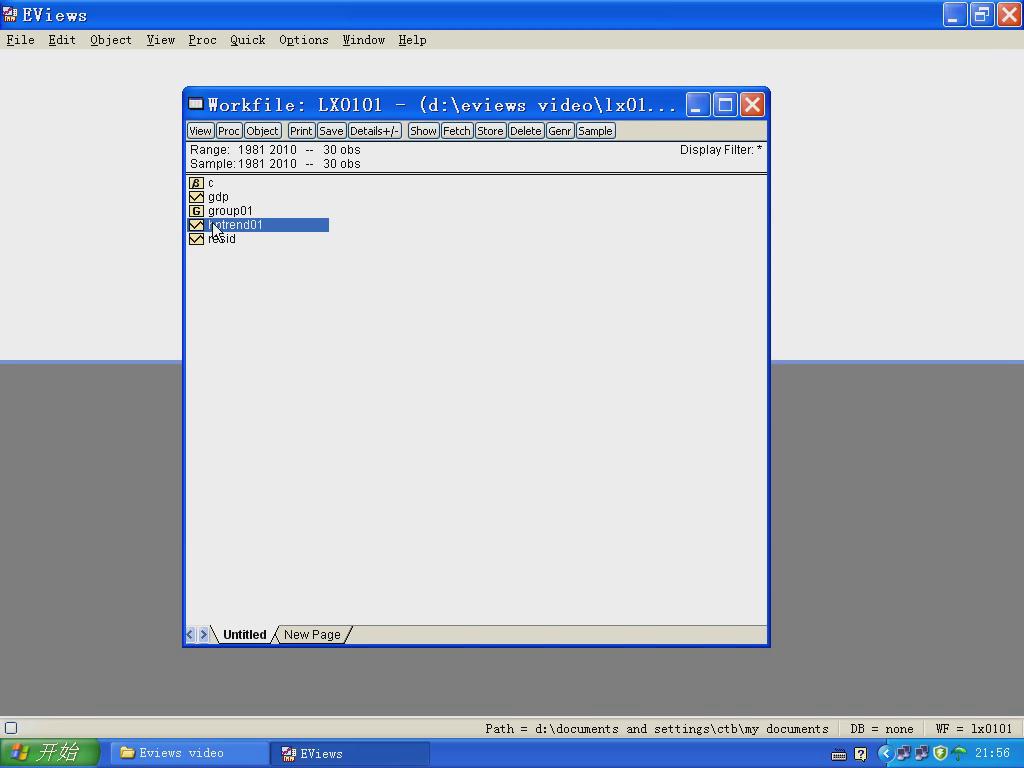The width and height of the screenshot is (1024, 768).
Task: Select the c object name
Action: [211, 183]
